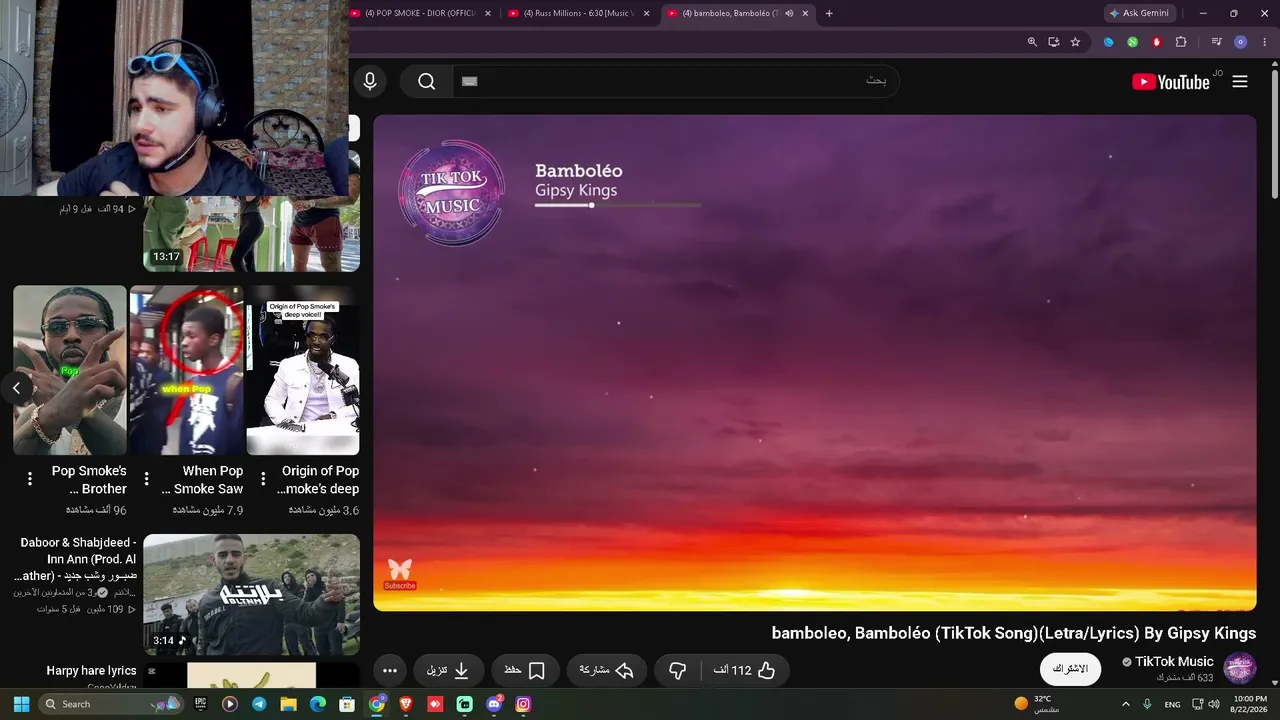
Task: Click the save (حفظ) button
Action: coord(524,670)
